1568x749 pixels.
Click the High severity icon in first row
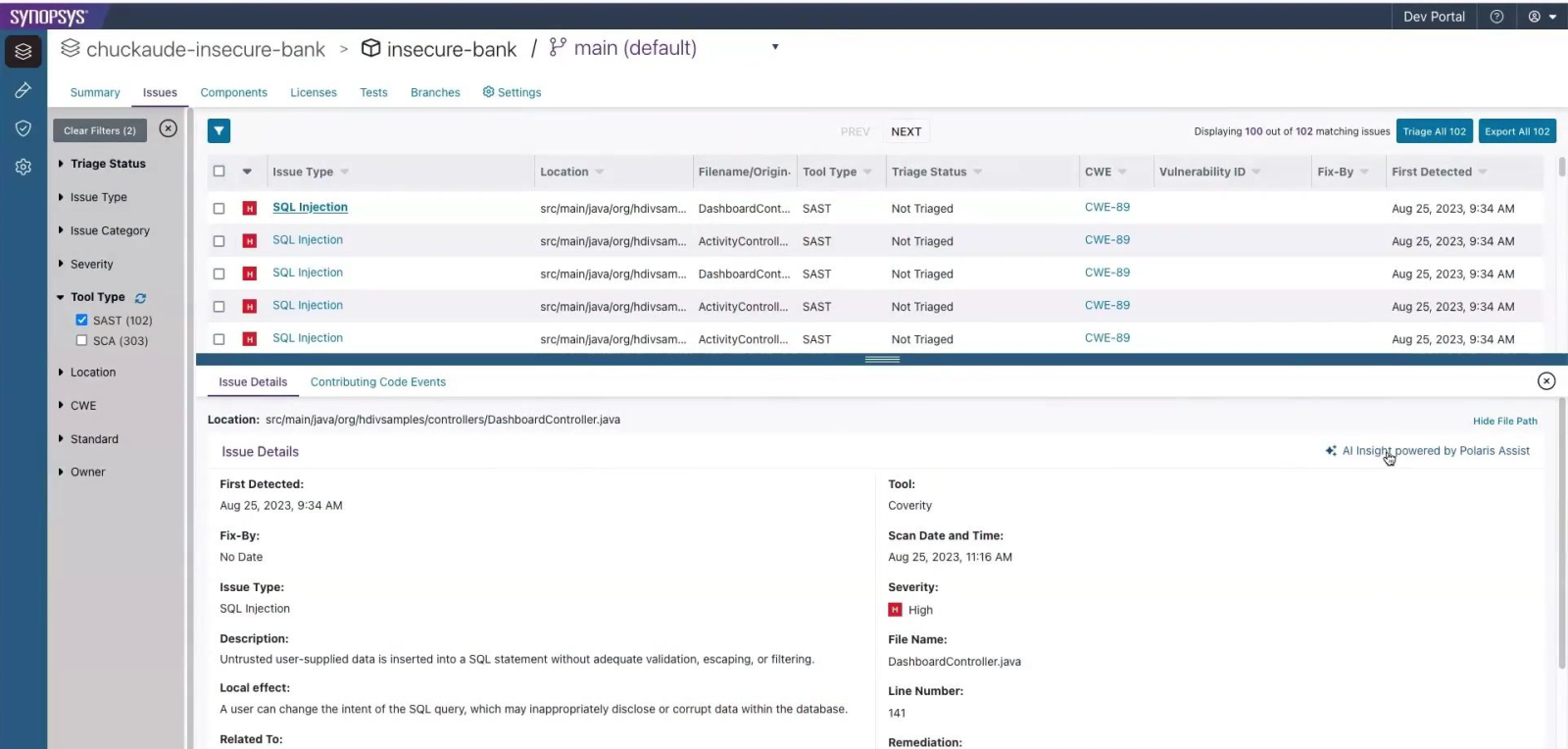click(250, 209)
